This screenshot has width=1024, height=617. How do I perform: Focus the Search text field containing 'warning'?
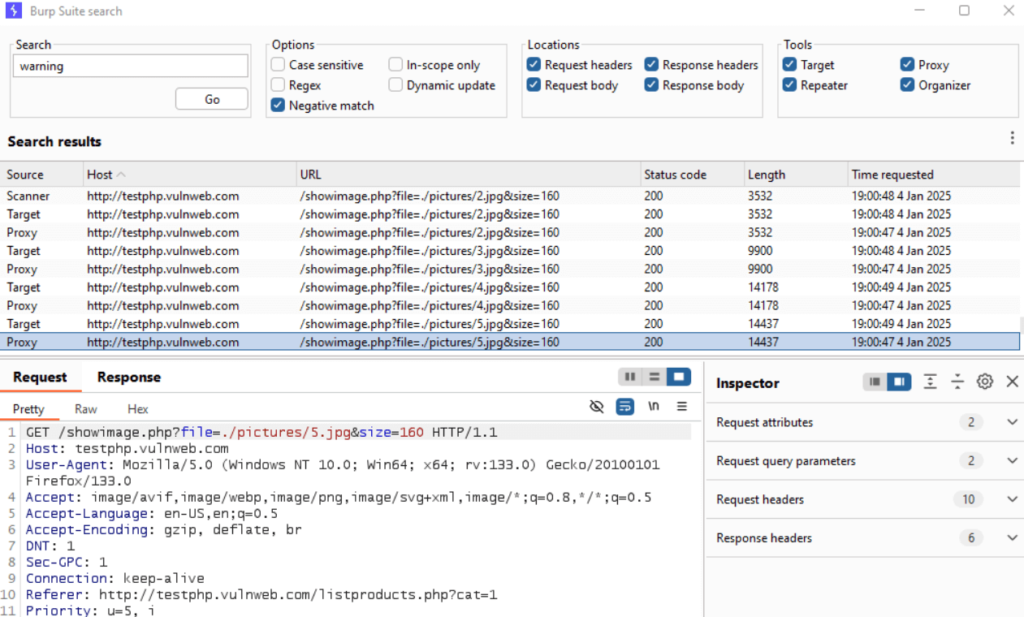131,66
